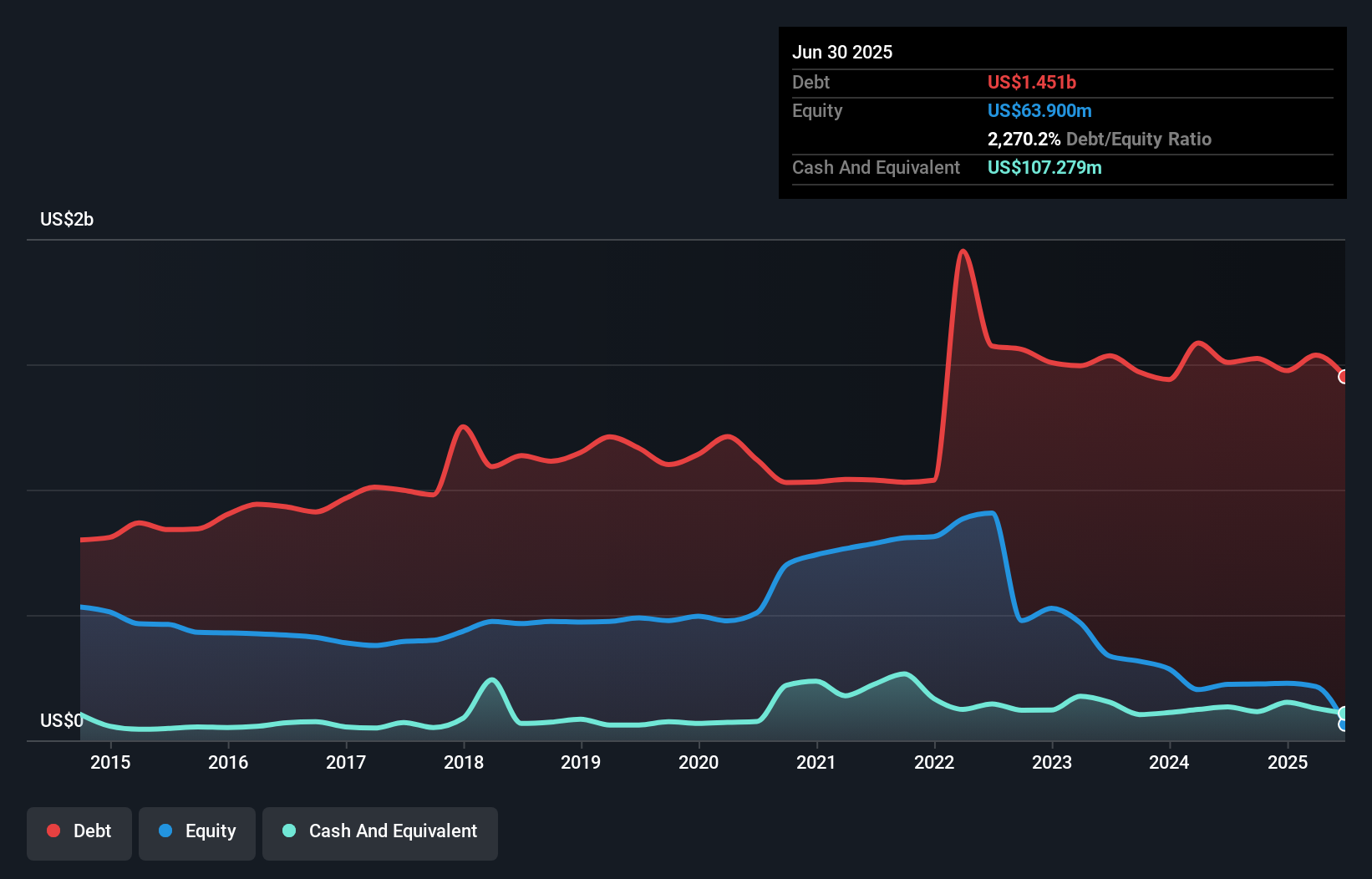Click the 2020 label on the x-axis
The height and width of the screenshot is (879, 1372).
[699, 762]
